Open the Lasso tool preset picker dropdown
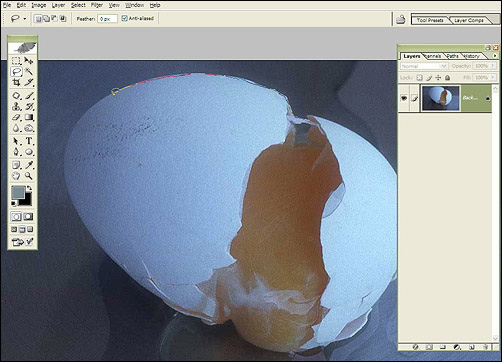The width and height of the screenshot is (502, 362). tap(24, 19)
